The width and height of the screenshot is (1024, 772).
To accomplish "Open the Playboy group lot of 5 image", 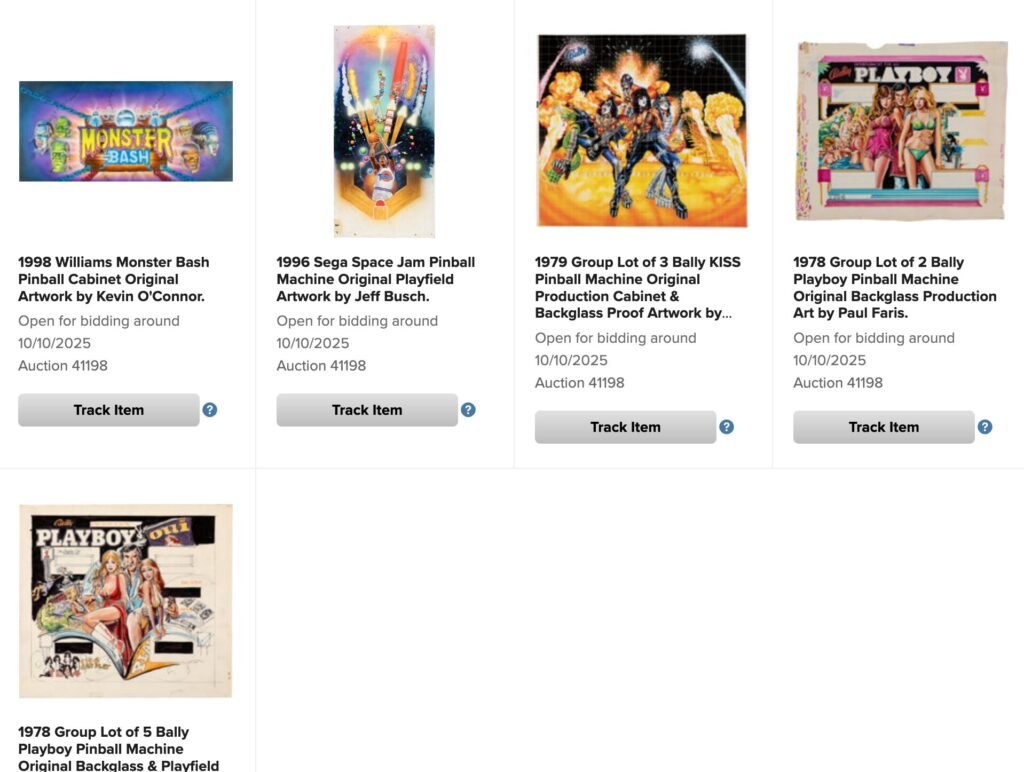I will (126, 601).
